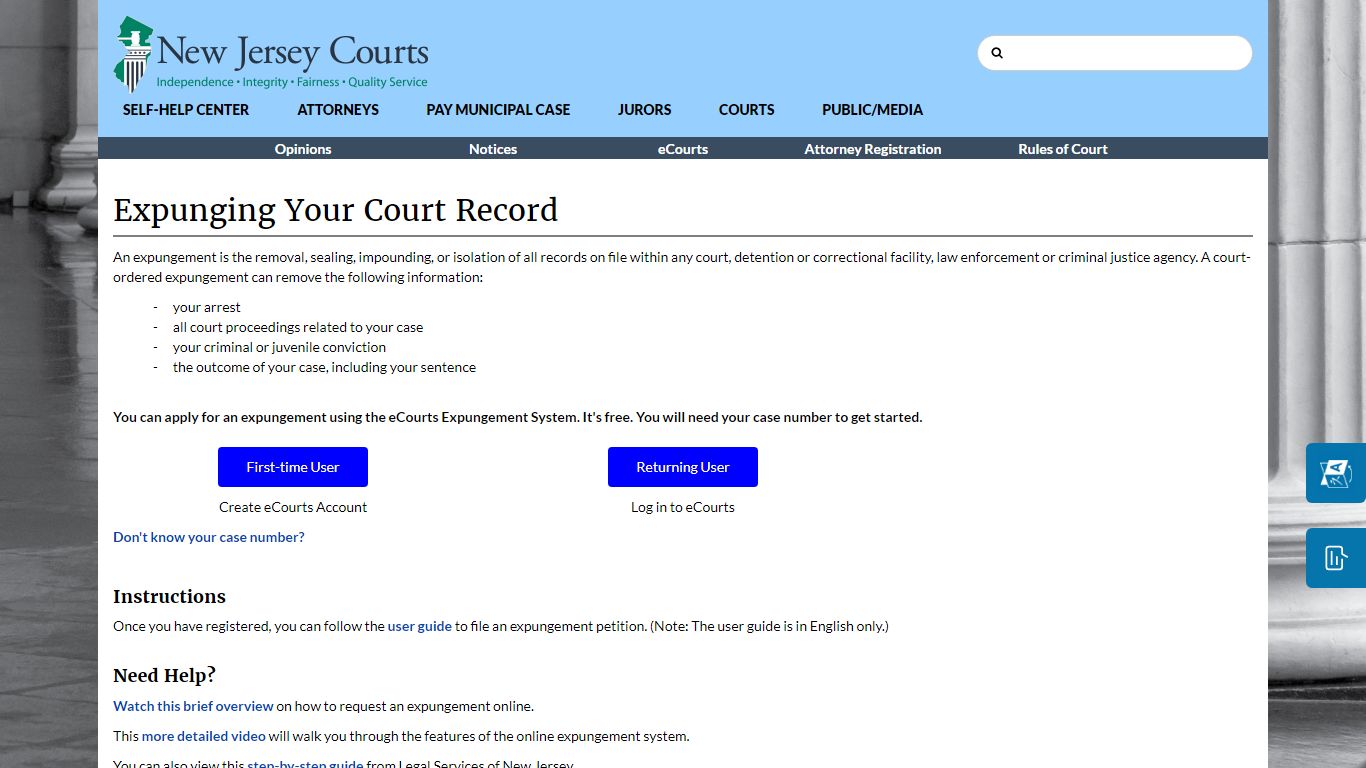
Task: Go to Opinions in secondary nav
Action: [303, 149]
